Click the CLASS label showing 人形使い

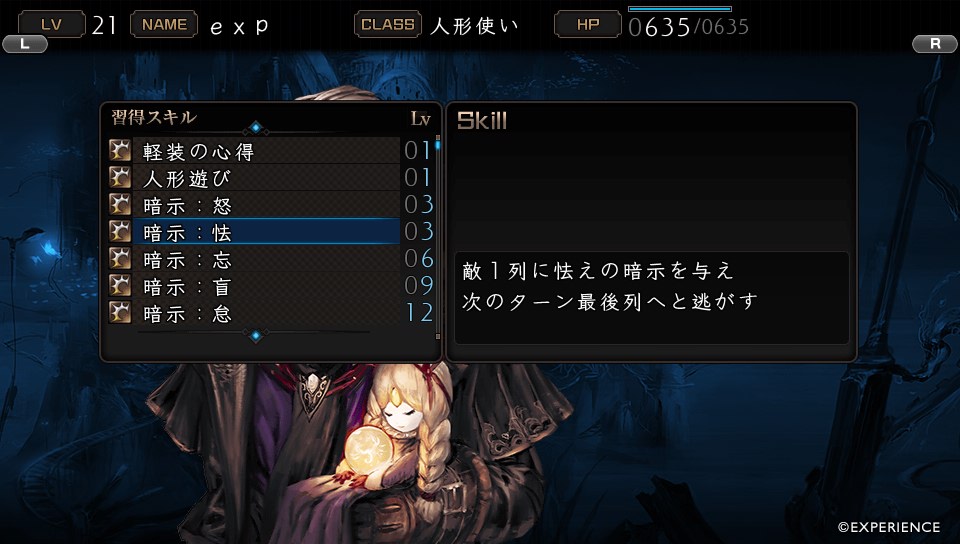(x=388, y=24)
